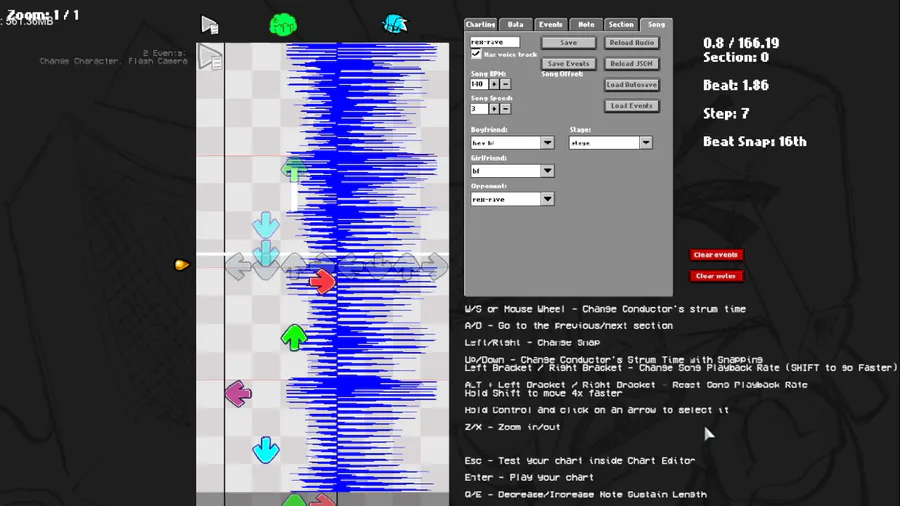Switch to the Section tab
The width and height of the screenshot is (900, 506).
[621, 24]
